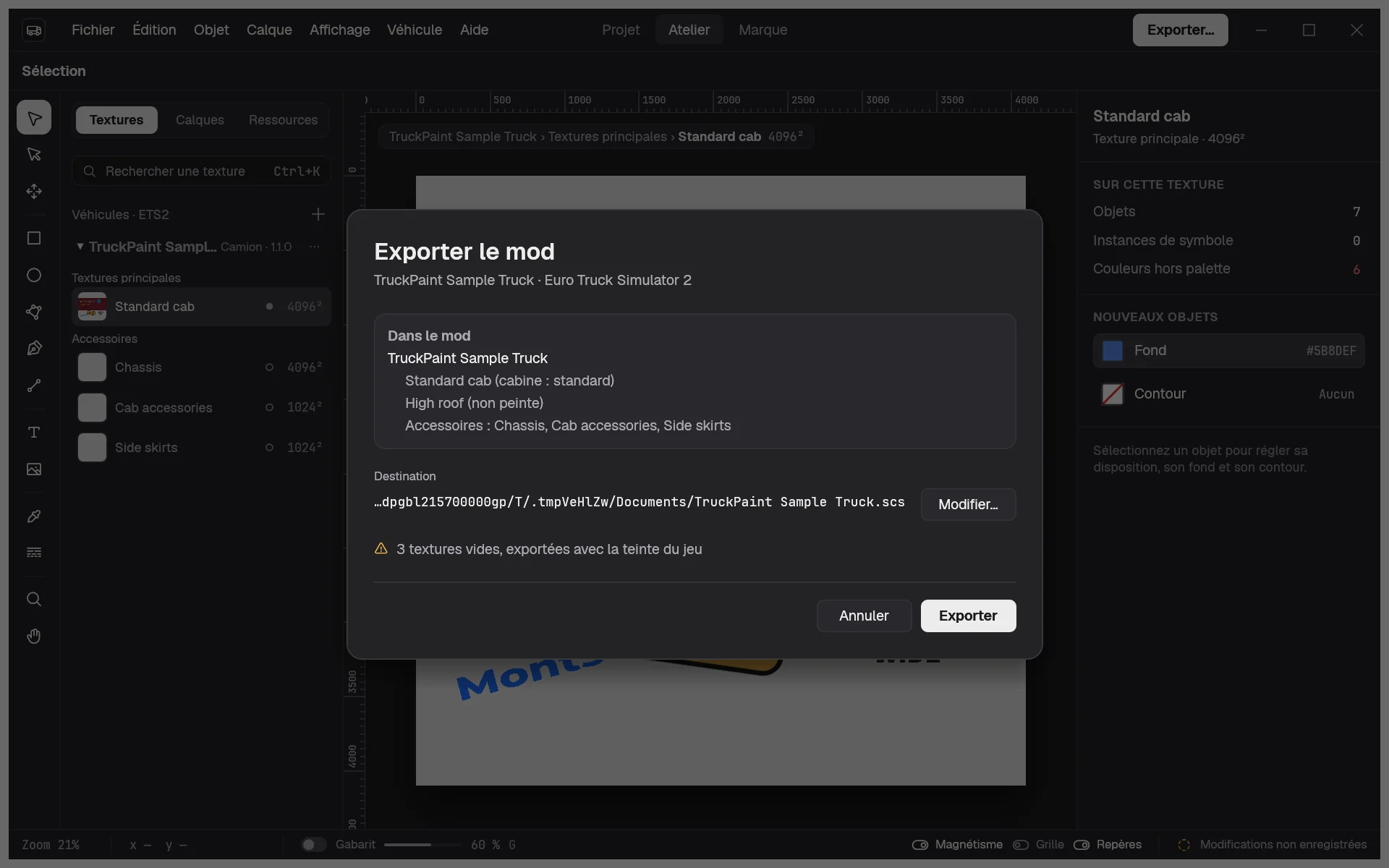
Task: Select the polygon node tool
Action: click(34, 312)
